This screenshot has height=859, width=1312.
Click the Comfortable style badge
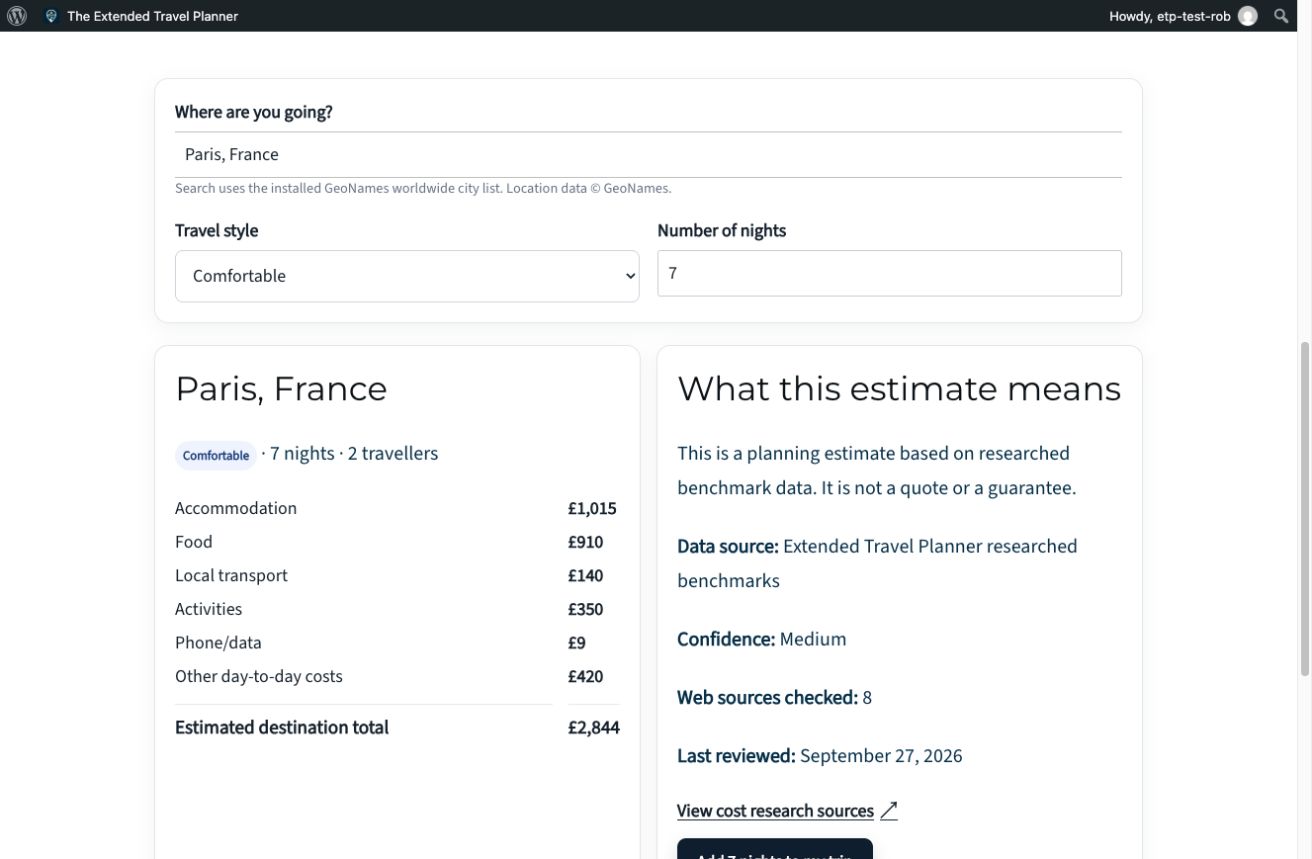click(x=216, y=455)
